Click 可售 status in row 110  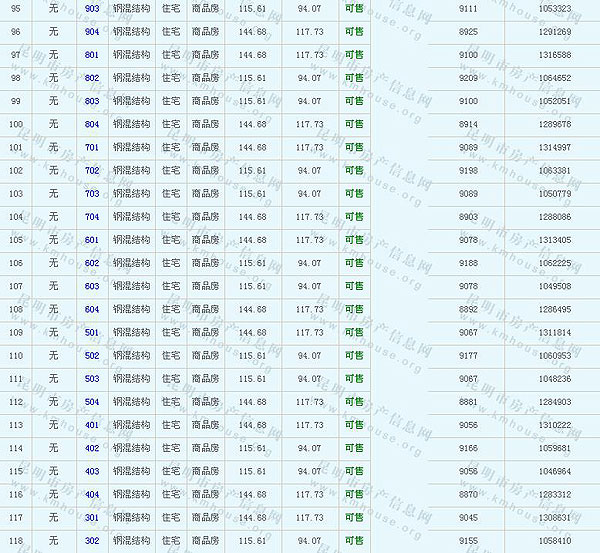[354, 355]
